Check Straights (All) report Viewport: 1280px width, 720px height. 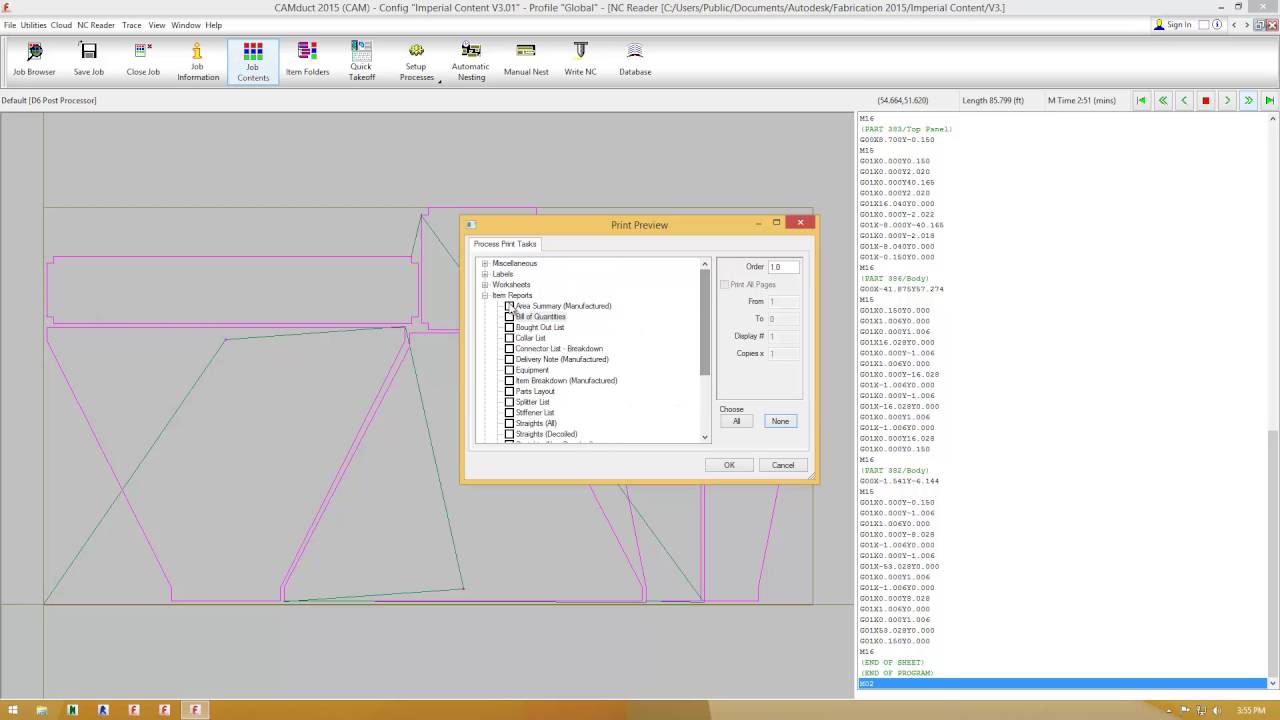tap(509, 423)
